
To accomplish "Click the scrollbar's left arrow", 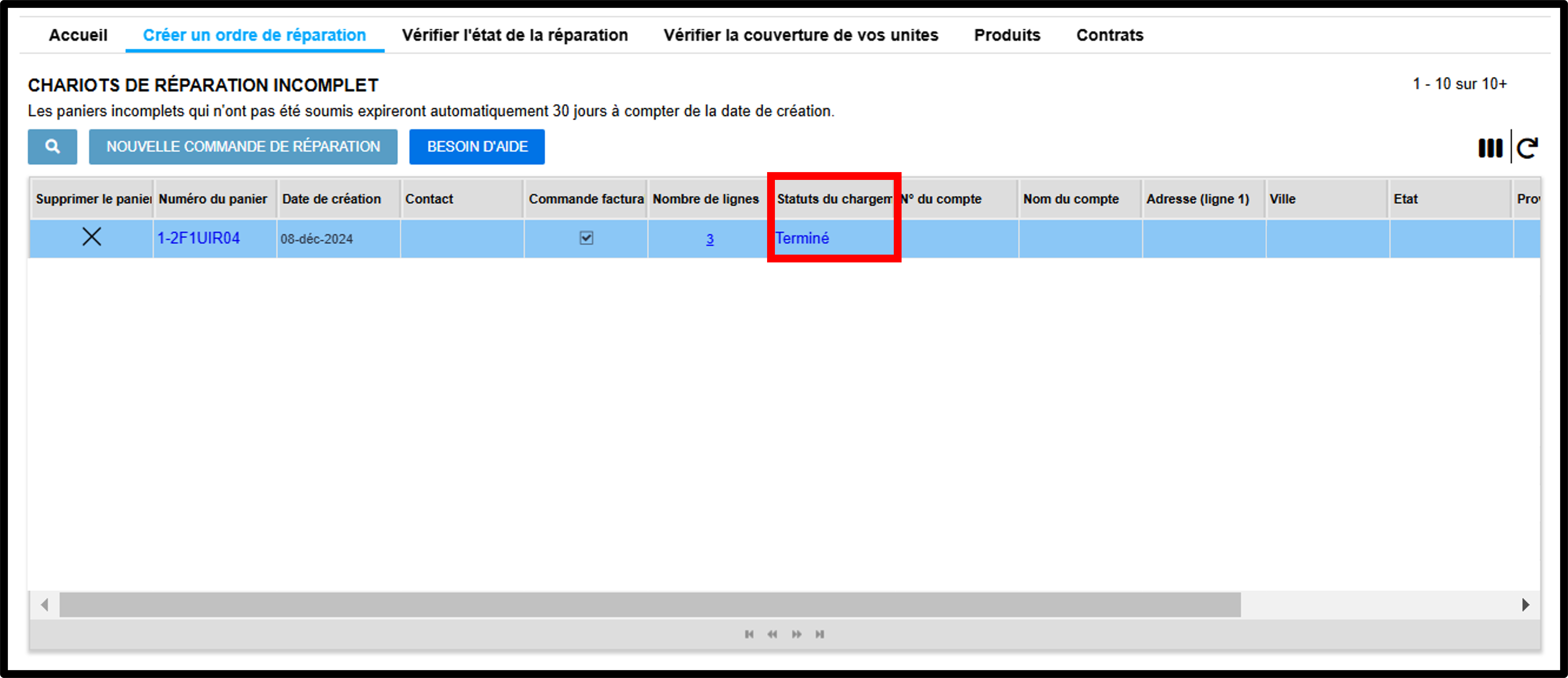I will point(45,605).
